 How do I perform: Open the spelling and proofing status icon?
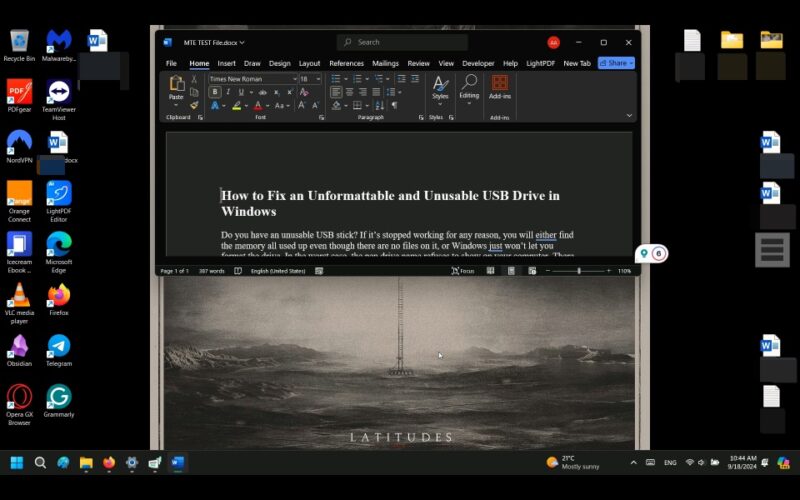[238, 271]
